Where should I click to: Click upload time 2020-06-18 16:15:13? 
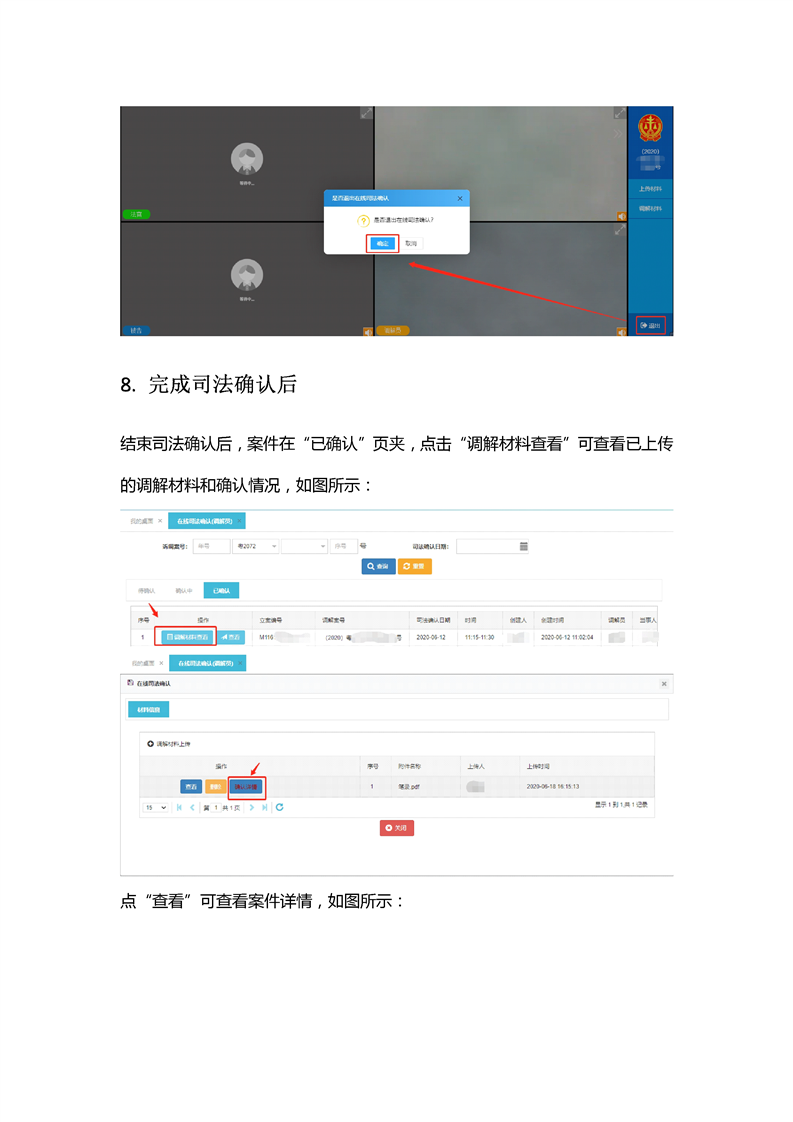(553, 786)
